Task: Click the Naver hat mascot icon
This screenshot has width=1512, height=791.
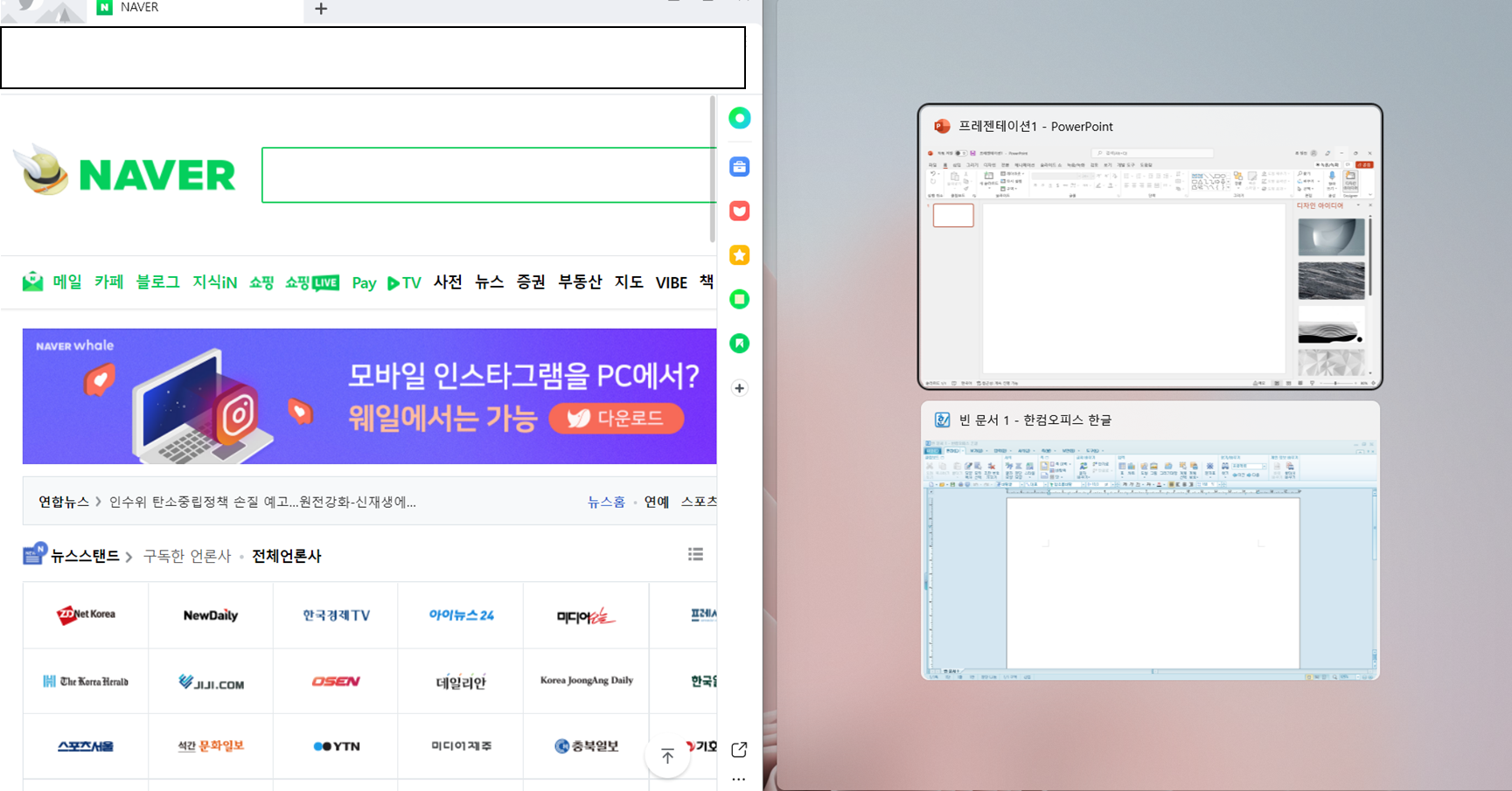Action: pyautogui.click(x=42, y=170)
